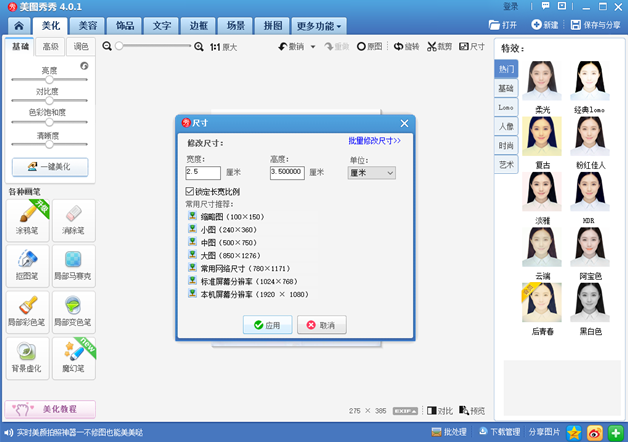
Task: Click the zoom out magnifier icon
Action: (x=107, y=46)
